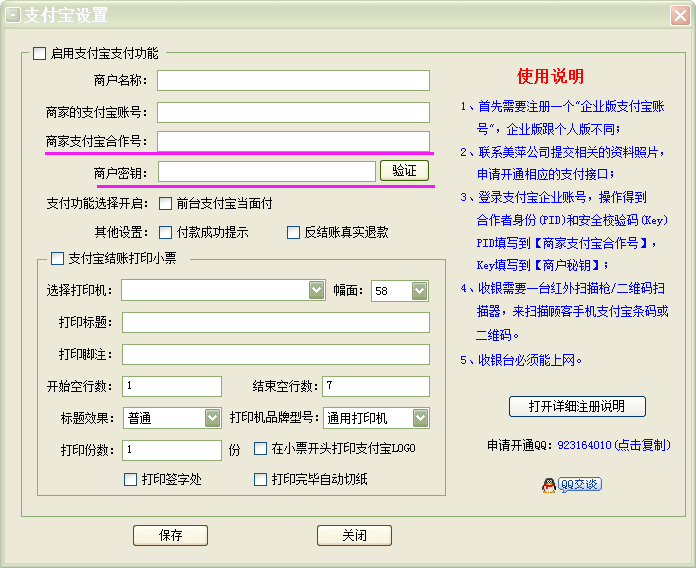Click the 保存 button
This screenshot has height=568, width=696.
pyautogui.click(x=170, y=536)
